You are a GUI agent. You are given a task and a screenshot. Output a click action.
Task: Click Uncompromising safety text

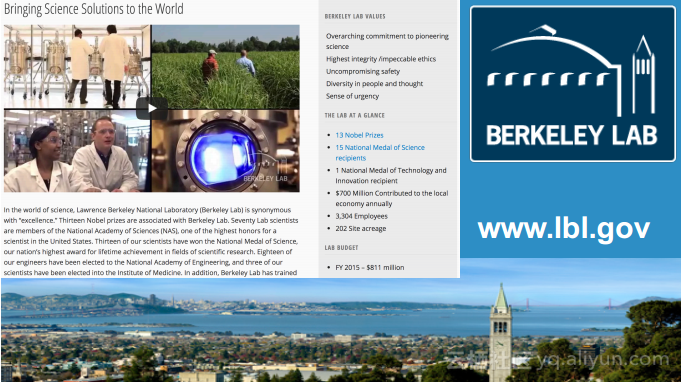(363, 72)
